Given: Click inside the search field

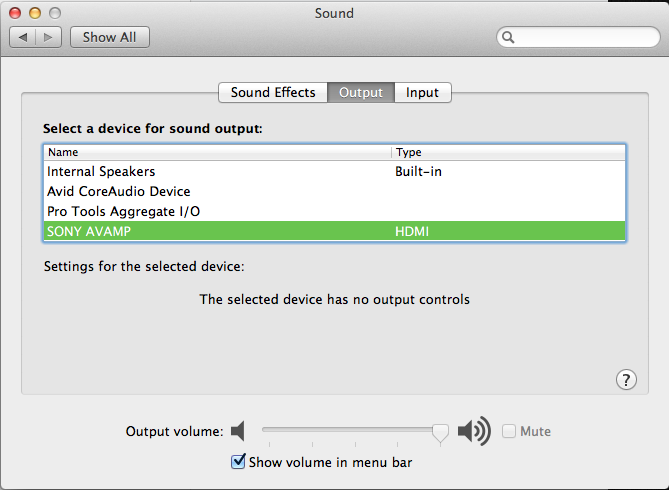Looking at the screenshot, I should point(580,37).
